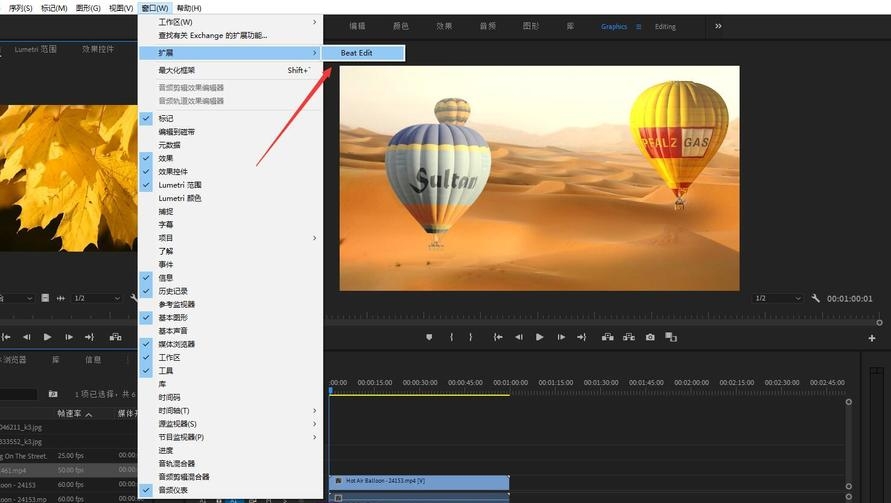Screen dimensions: 891x503
Task: Open the 帮助(H) menu
Action: [189, 8]
